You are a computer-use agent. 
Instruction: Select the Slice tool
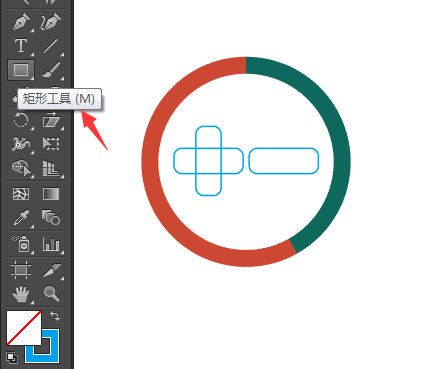coord(52,270)
